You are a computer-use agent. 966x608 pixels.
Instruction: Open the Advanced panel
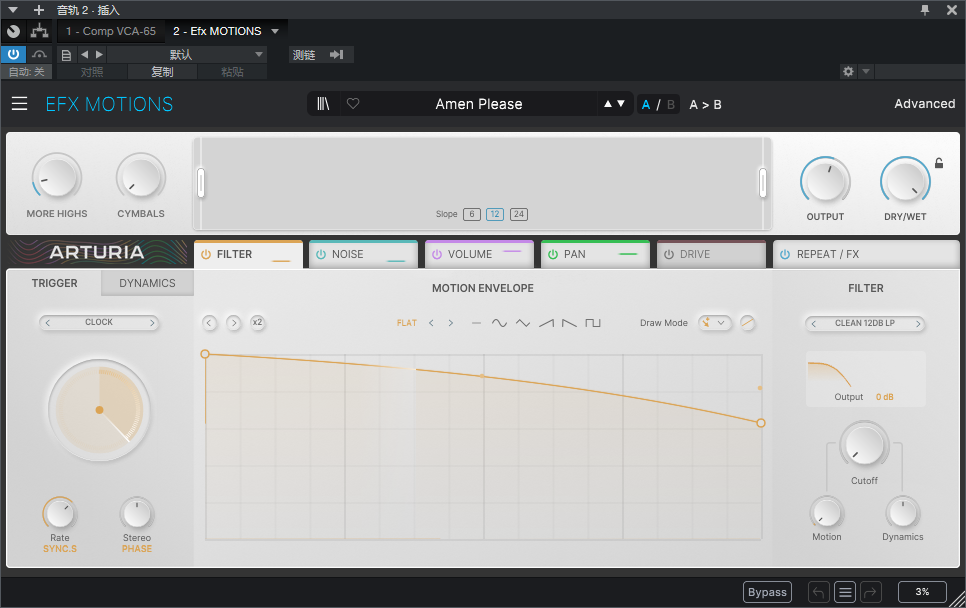point(924,103)
